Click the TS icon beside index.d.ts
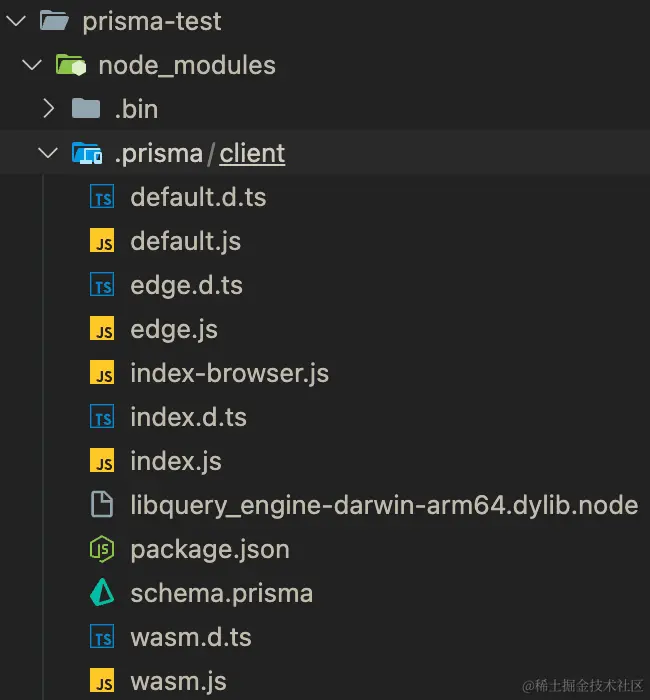 [x=102, y=417]
